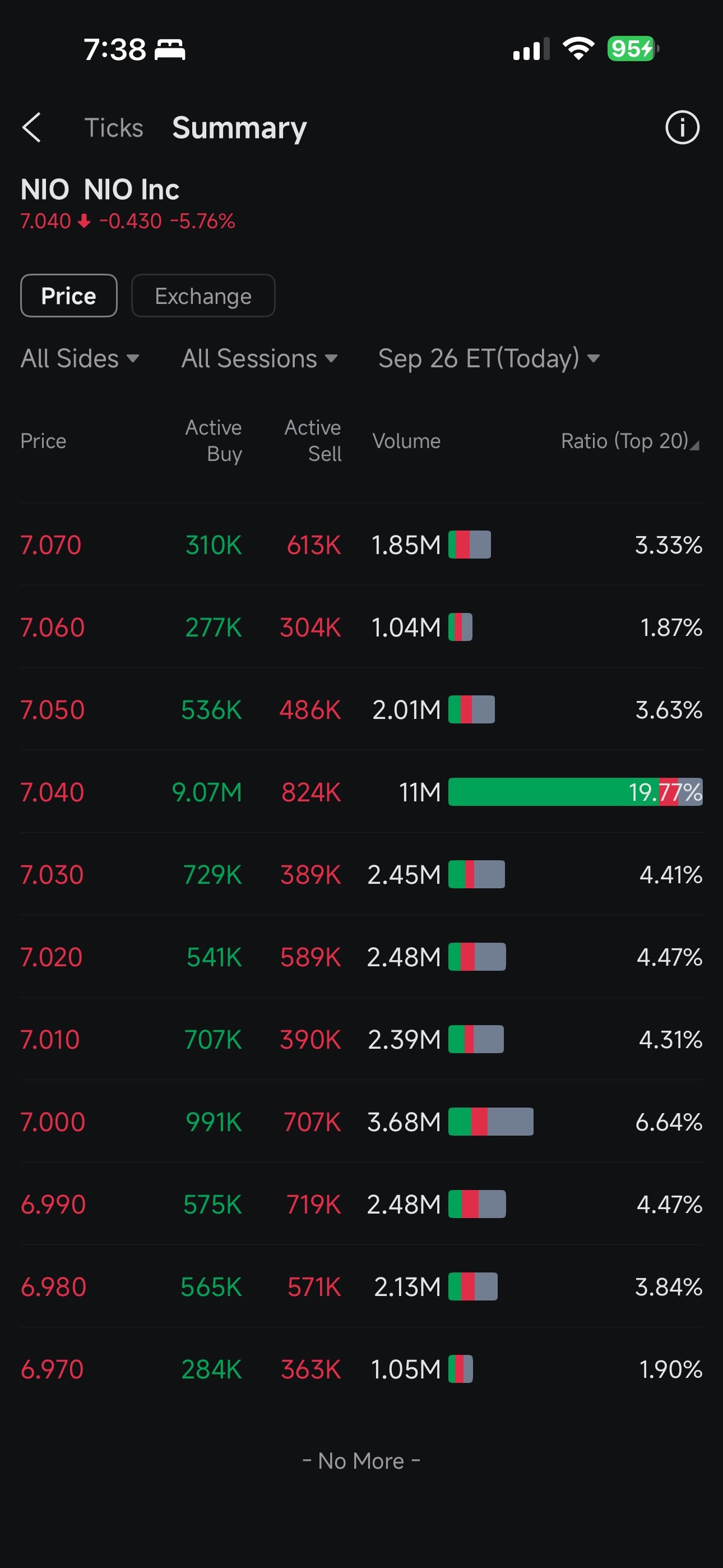Select the Summary tab
This screenshot has width=723, height=1568.
coord(240,128)
